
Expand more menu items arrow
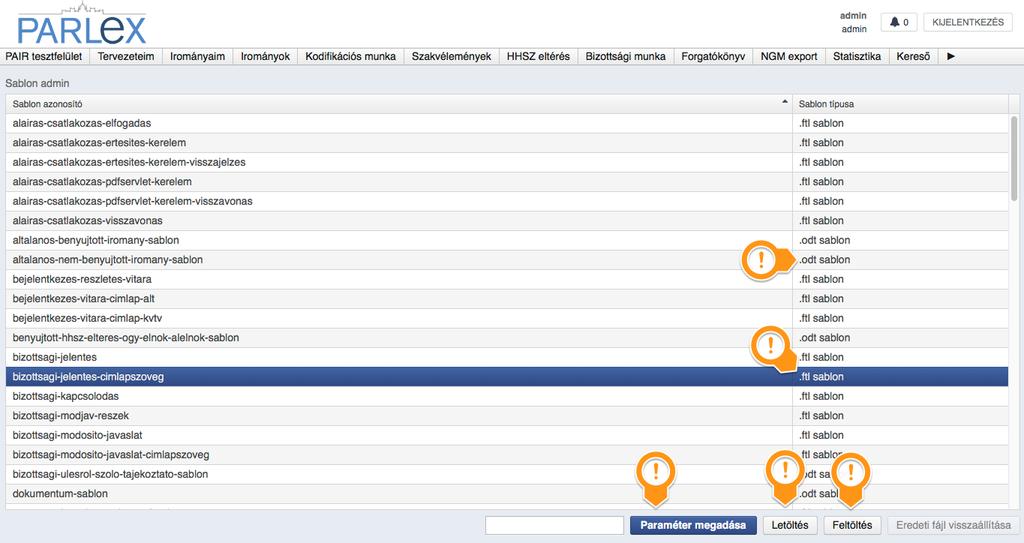click(x=951, y=56)
